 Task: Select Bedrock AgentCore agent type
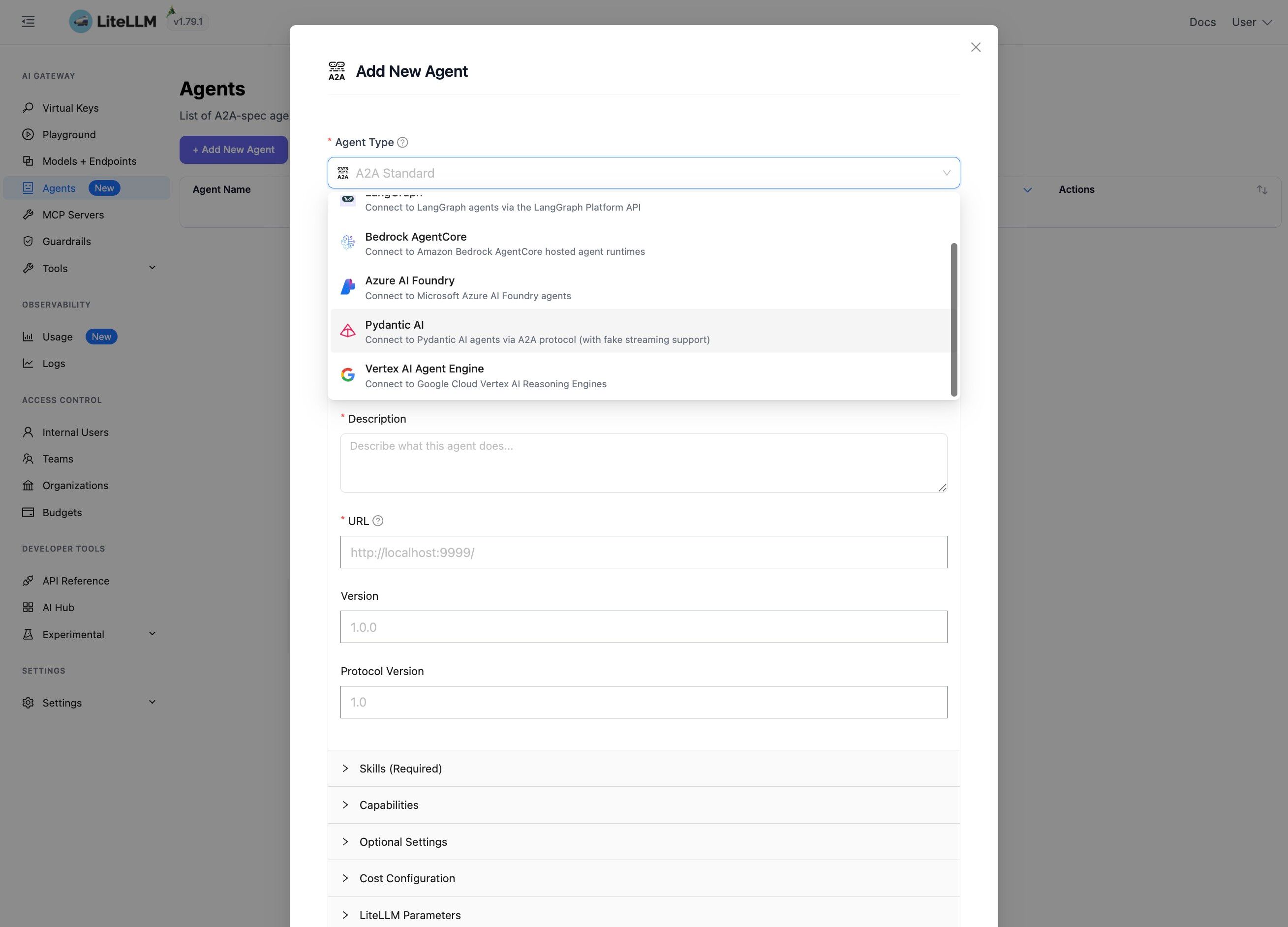[x=641, y=244]
